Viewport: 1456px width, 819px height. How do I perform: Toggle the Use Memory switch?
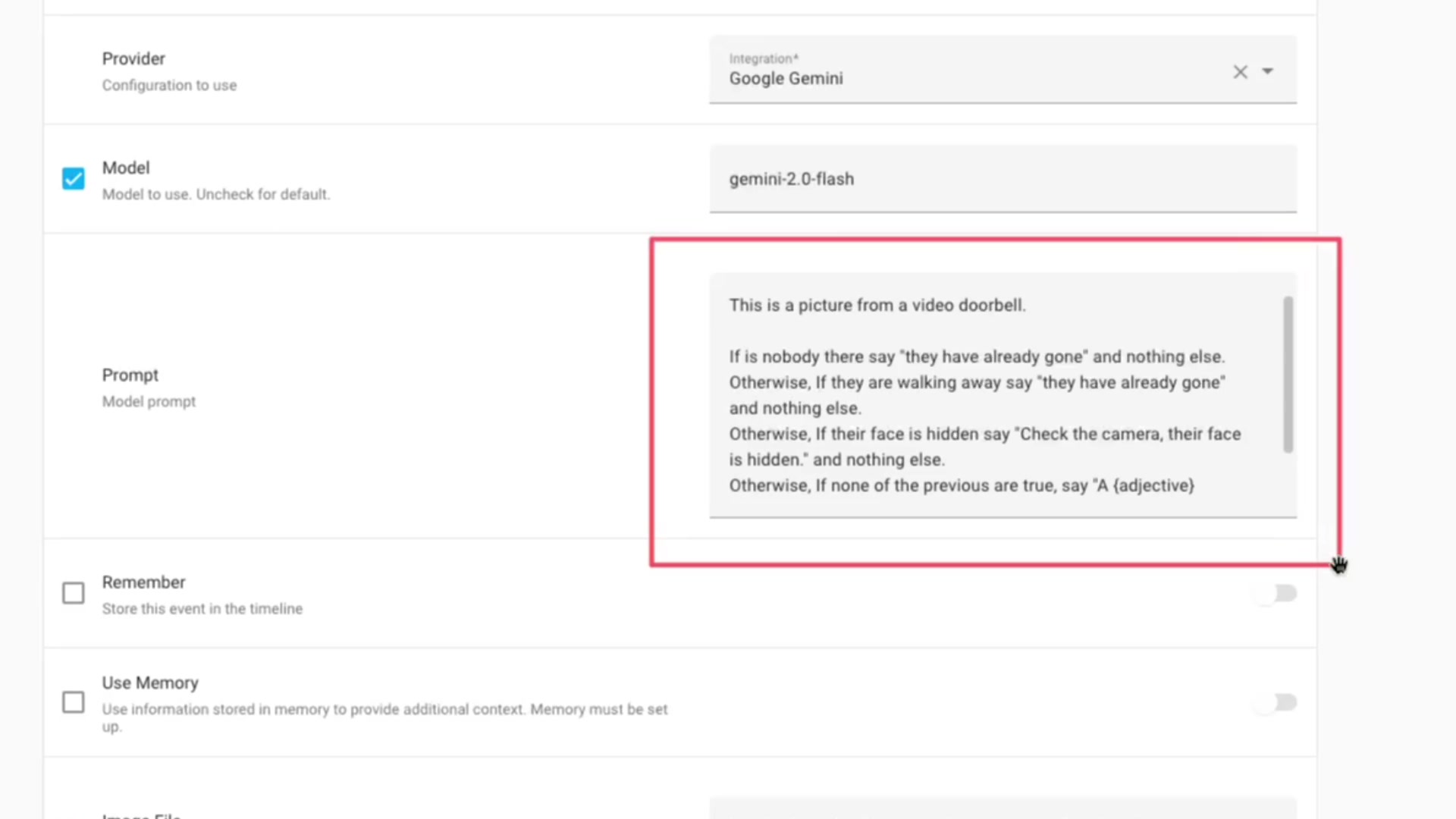click(x=1277, y=702)
